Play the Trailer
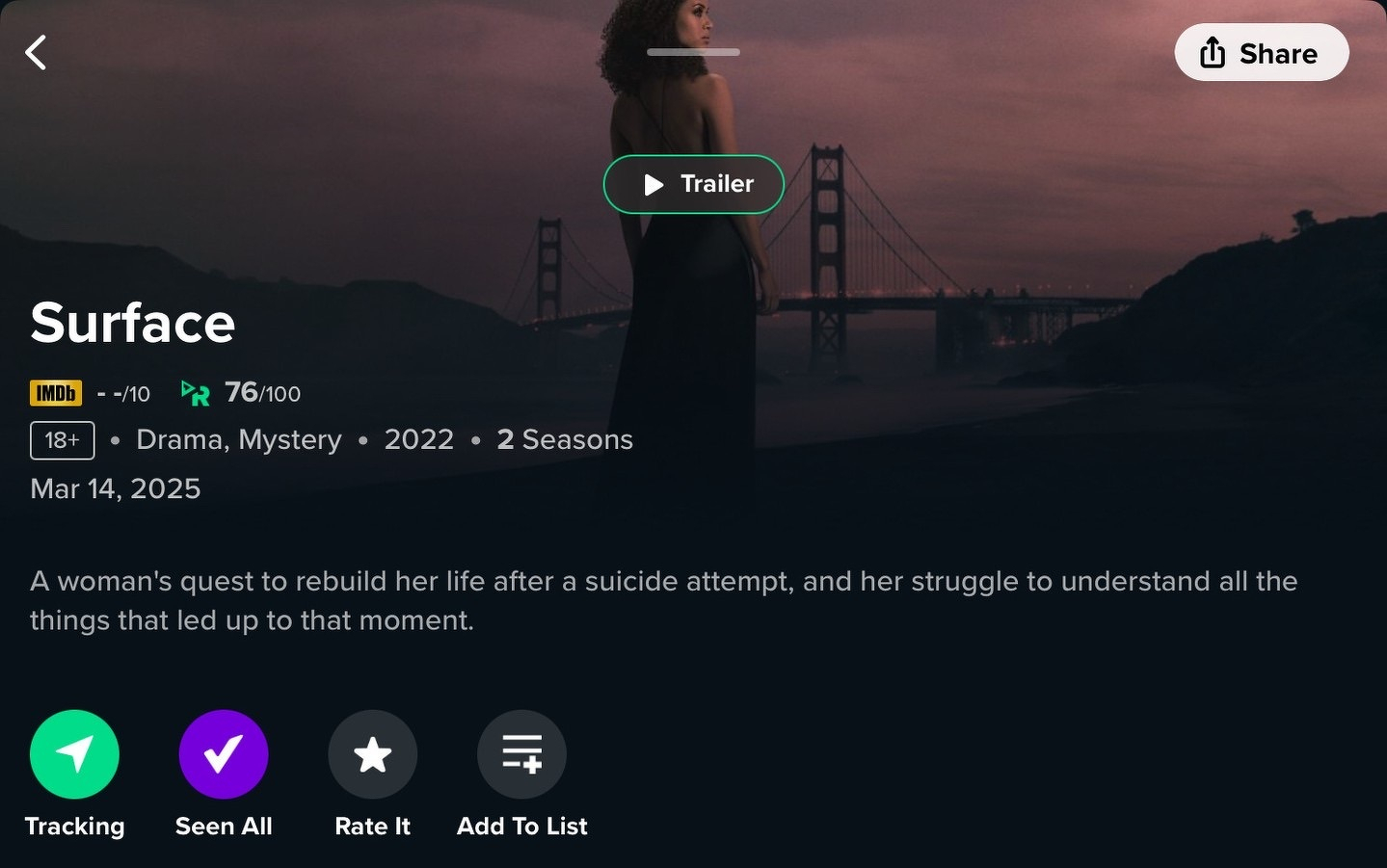The height and width of the screenshot is (868, 1387). pyautogui.click(x=693, y=184)
